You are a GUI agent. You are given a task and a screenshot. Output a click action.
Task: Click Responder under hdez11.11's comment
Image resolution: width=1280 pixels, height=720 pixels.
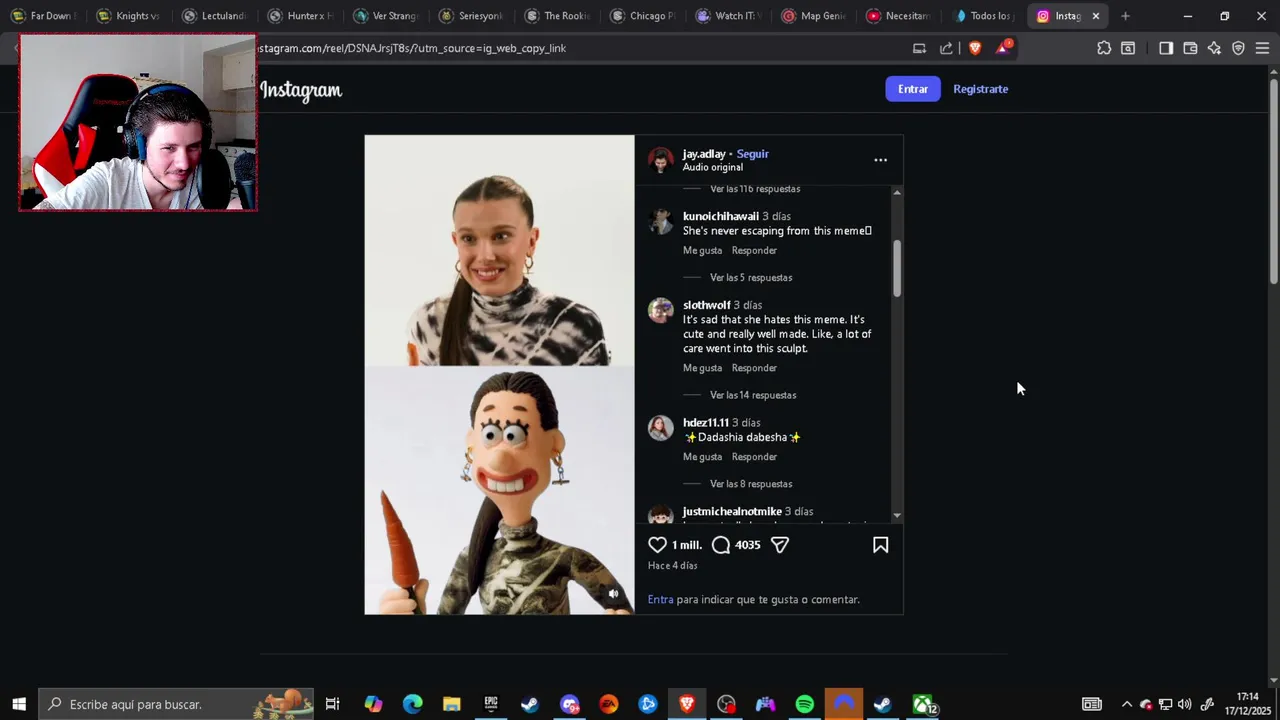754,457
